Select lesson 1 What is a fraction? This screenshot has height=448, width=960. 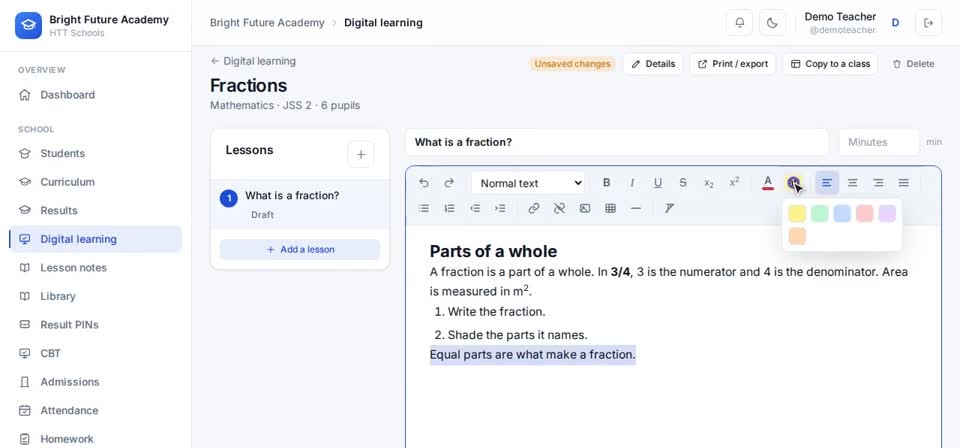(x=300, y=204)
